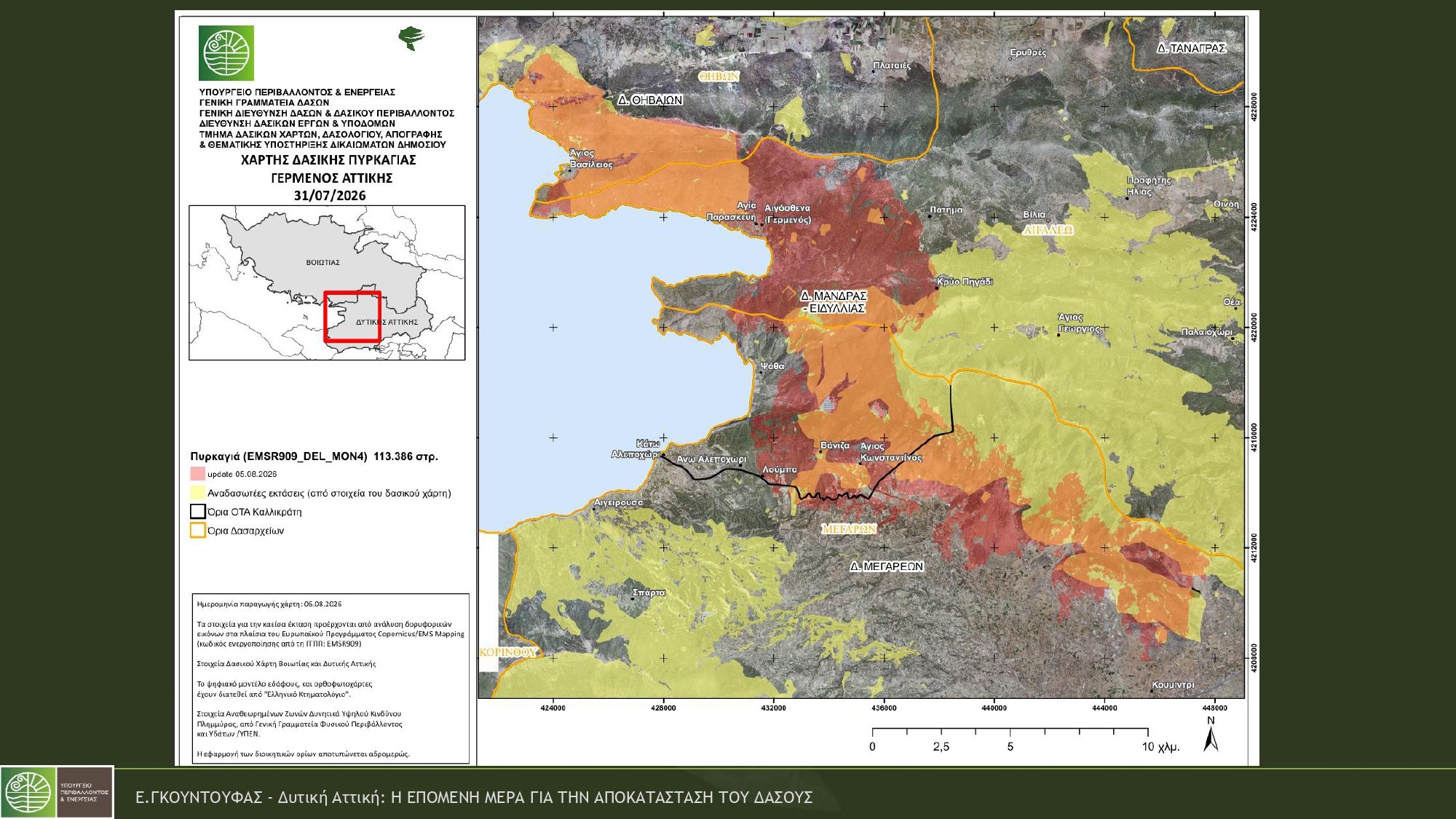The image size is (1456, 819).
Task: Click the pink fire update legend swatch
Action: pyautogui.click(x=197, y=474)
